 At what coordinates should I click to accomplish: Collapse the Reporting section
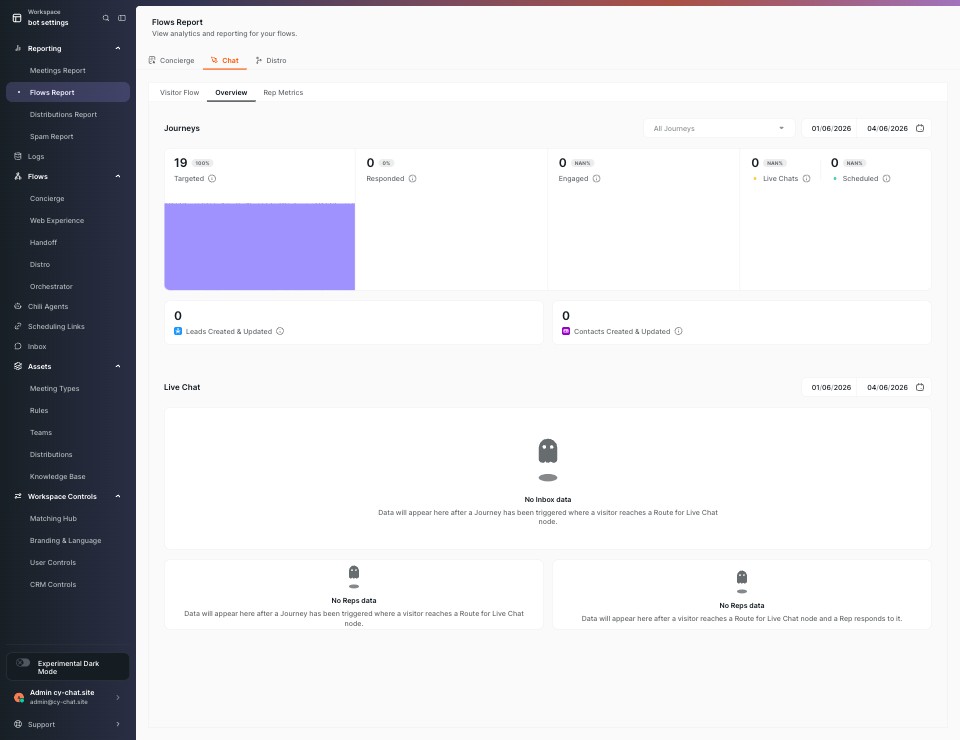[118, 48]
